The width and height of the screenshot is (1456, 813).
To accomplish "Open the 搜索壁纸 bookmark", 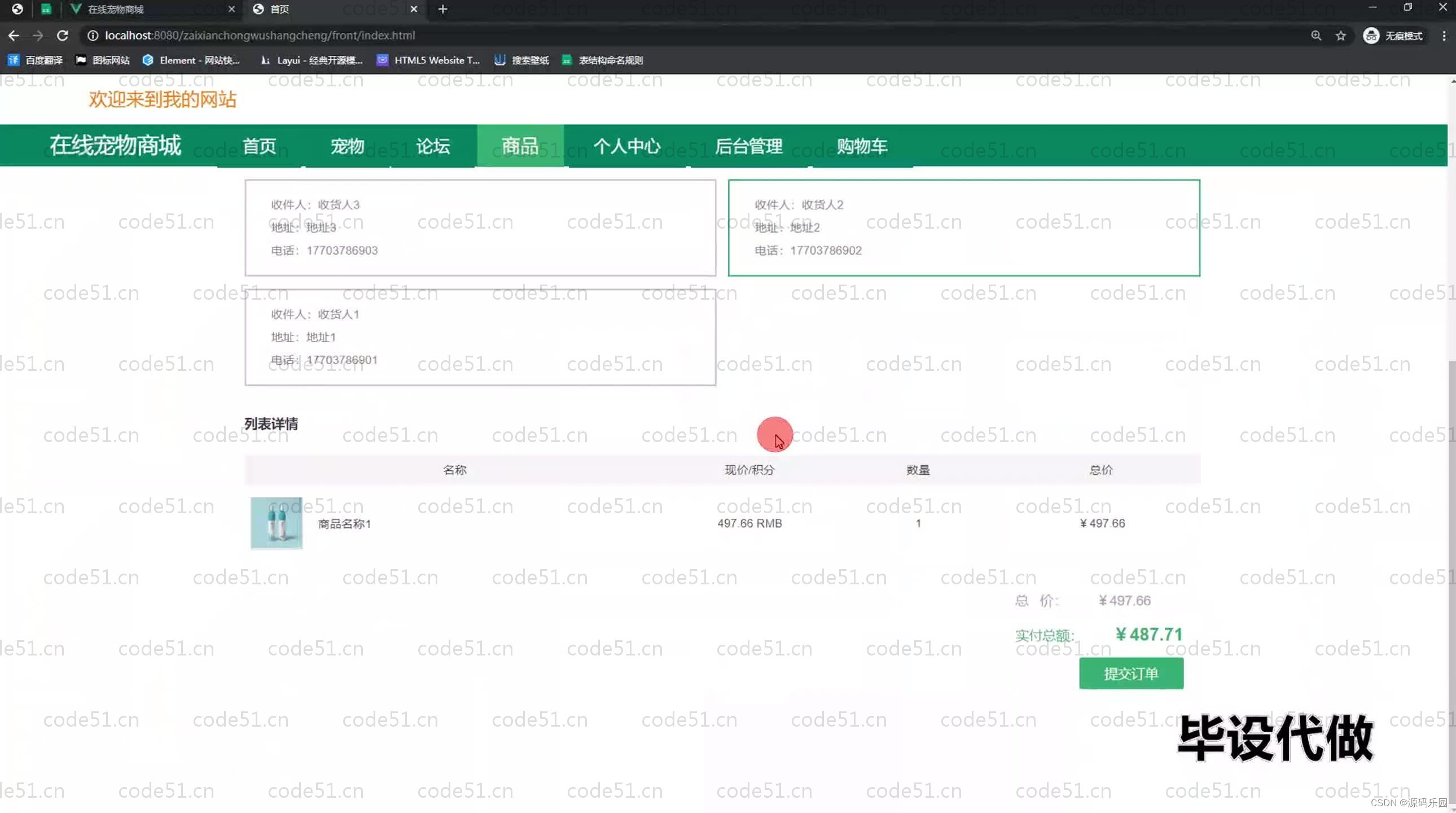I will click(x=521, y=60).
